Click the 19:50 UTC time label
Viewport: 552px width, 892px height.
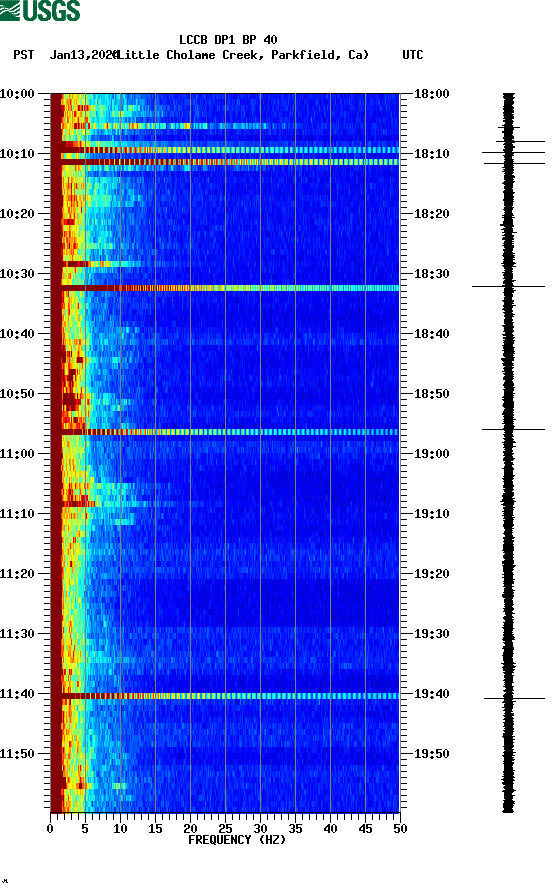pyautogui.click(x=432, y=754)
